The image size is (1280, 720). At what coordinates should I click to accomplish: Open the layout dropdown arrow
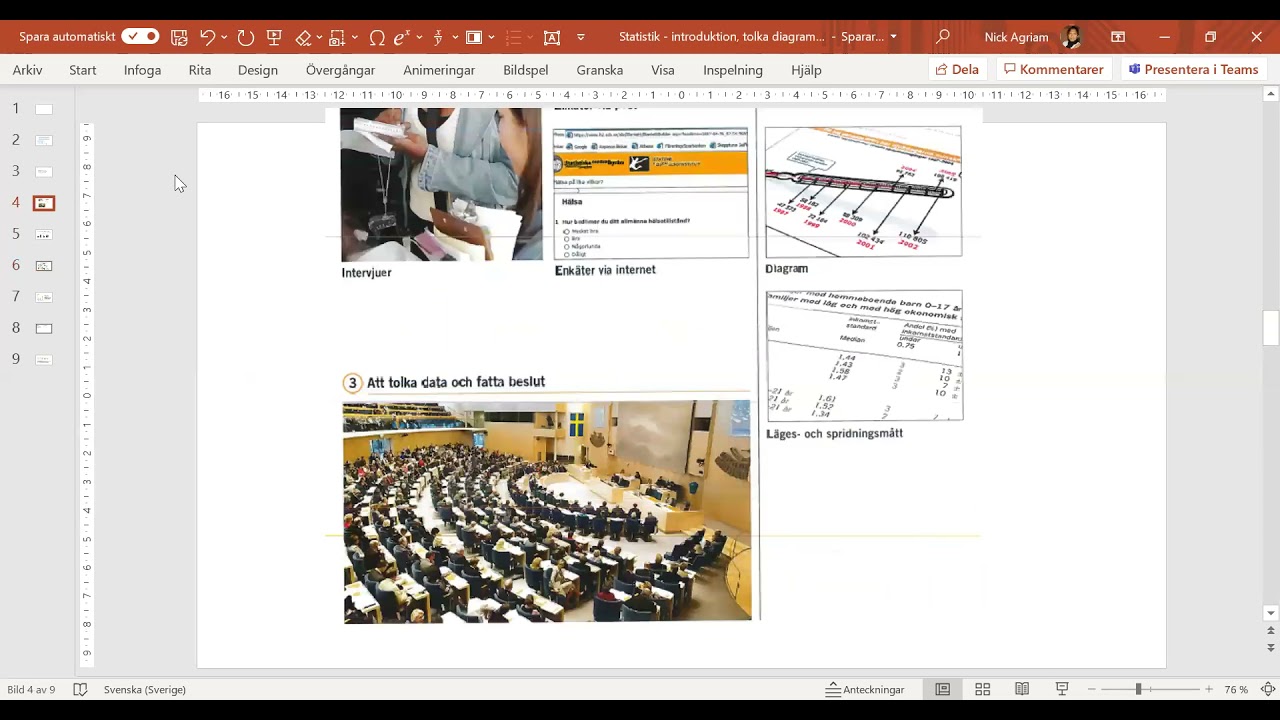coord(491,37)
